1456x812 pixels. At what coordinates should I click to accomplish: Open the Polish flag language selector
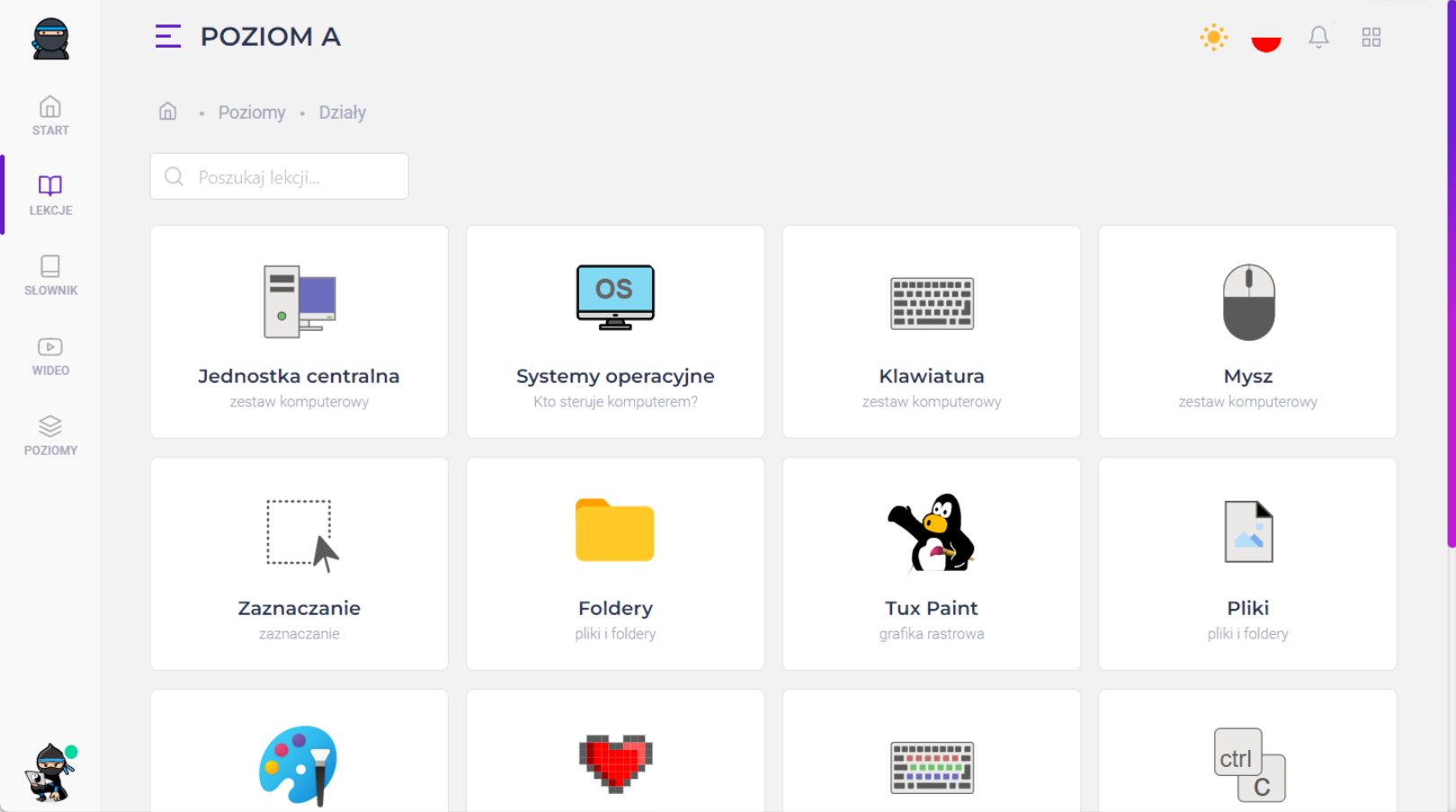(x=1265, y=38)
